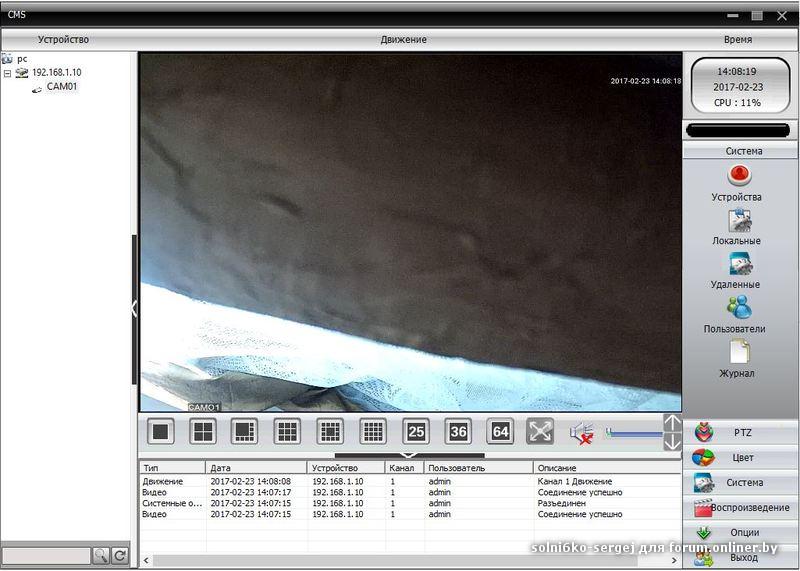The height and width of the screenshot is (571, 800).
Task: Sort log by Канал column
Action: click(x=405, y=467)
